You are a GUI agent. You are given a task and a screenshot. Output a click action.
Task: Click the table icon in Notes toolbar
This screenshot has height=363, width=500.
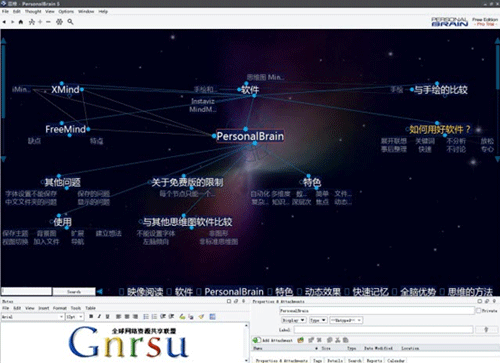tap(212, 317)
